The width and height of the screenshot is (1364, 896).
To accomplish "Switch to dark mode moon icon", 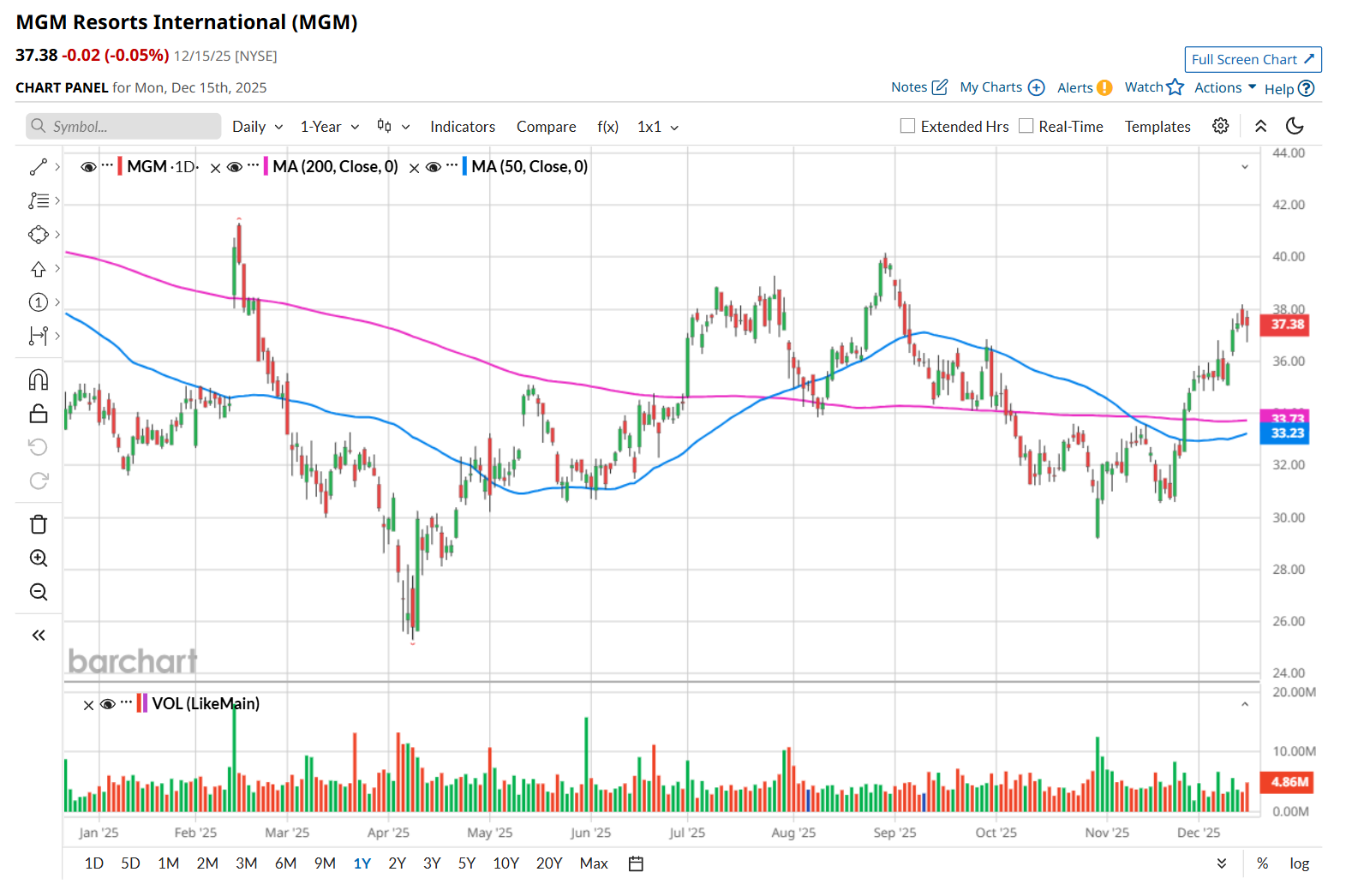I will pyautogui.click(x=1295, y=126).
